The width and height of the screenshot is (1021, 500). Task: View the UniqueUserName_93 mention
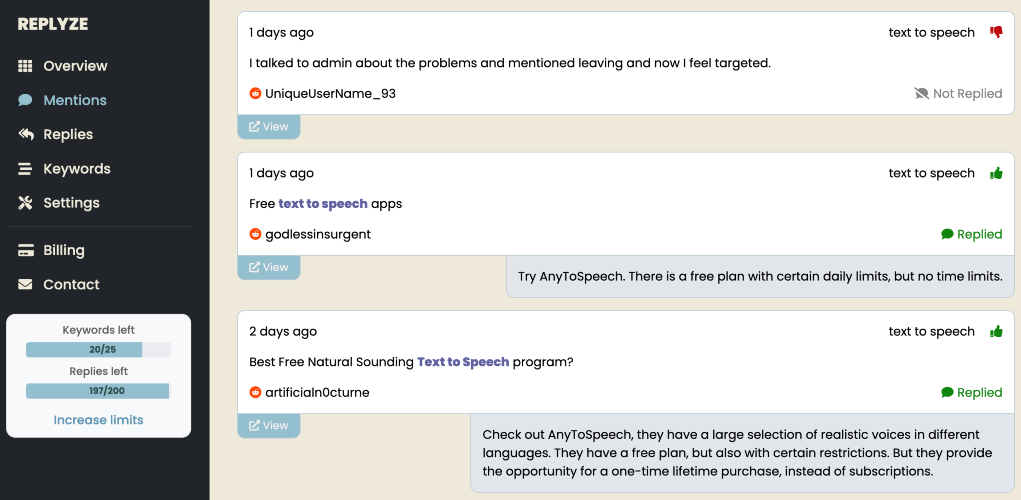click(x=268, y=127)
